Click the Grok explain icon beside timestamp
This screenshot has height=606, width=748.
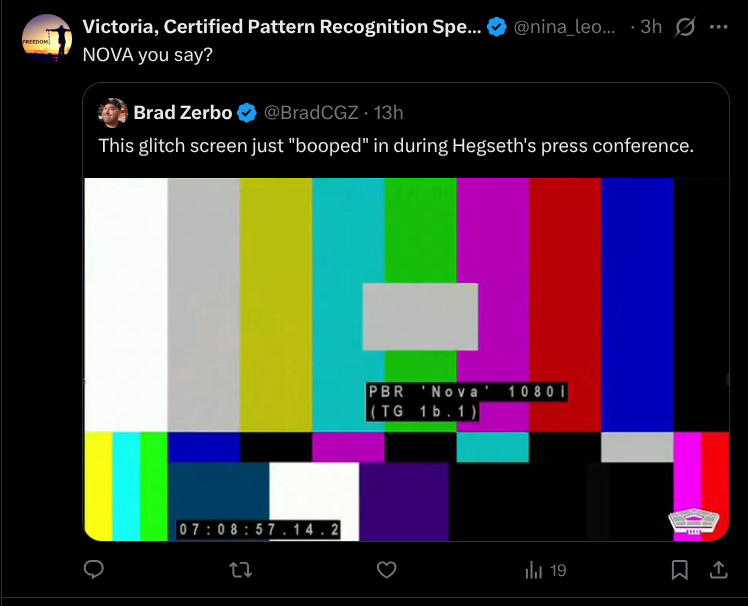coord(685,27)
